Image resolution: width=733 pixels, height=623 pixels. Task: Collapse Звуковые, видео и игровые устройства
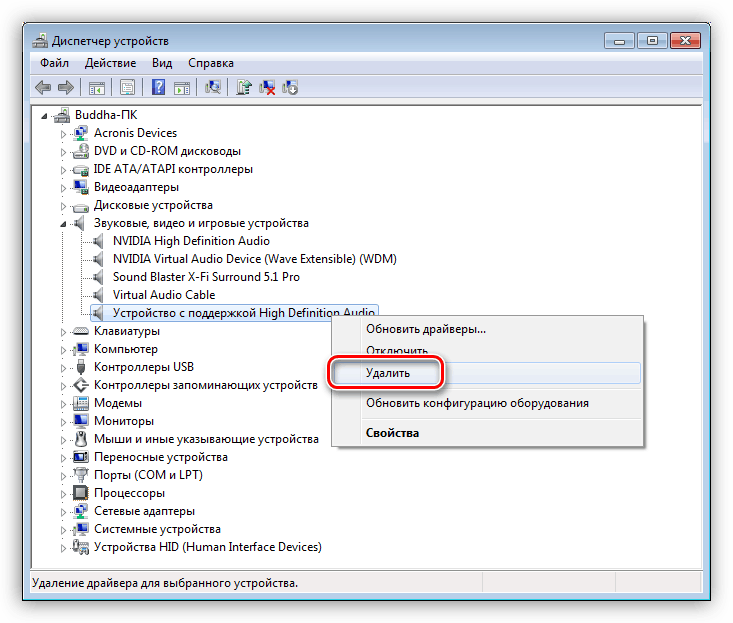63,224
